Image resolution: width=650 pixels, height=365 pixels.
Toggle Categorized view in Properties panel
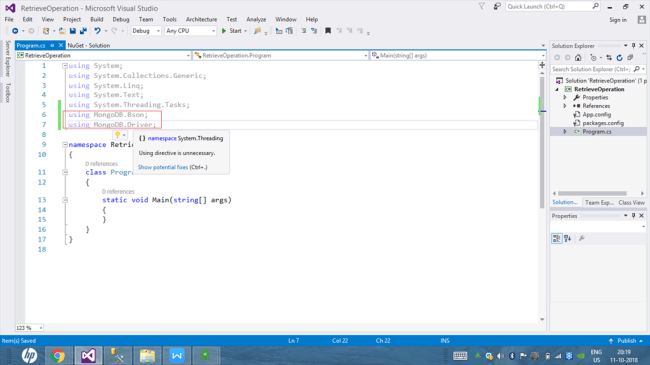[556, 238]
